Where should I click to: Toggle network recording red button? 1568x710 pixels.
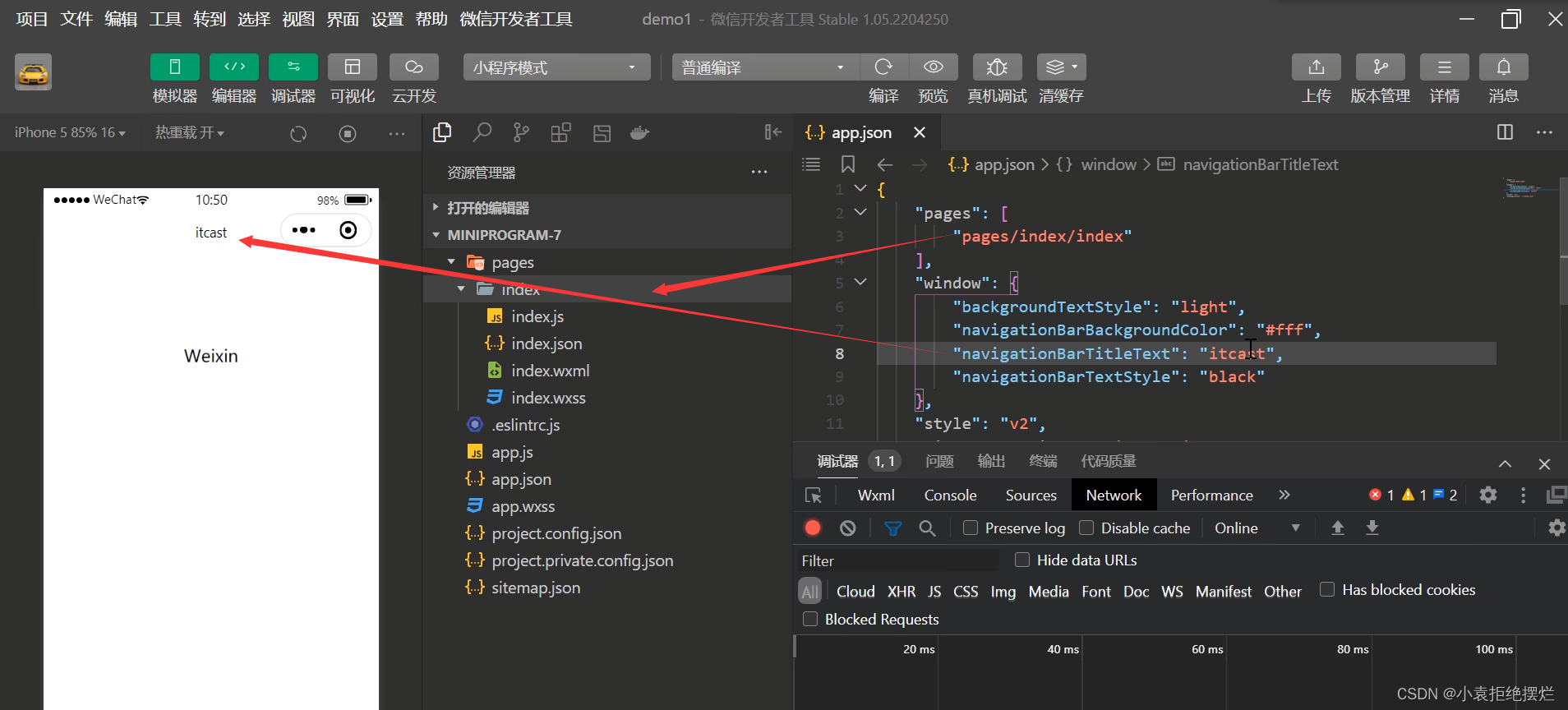click(x=813, y=528)
